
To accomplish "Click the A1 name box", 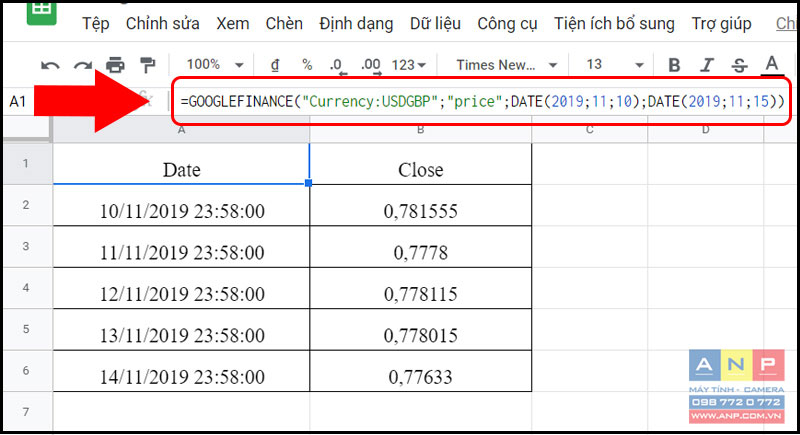I will 18,101.
